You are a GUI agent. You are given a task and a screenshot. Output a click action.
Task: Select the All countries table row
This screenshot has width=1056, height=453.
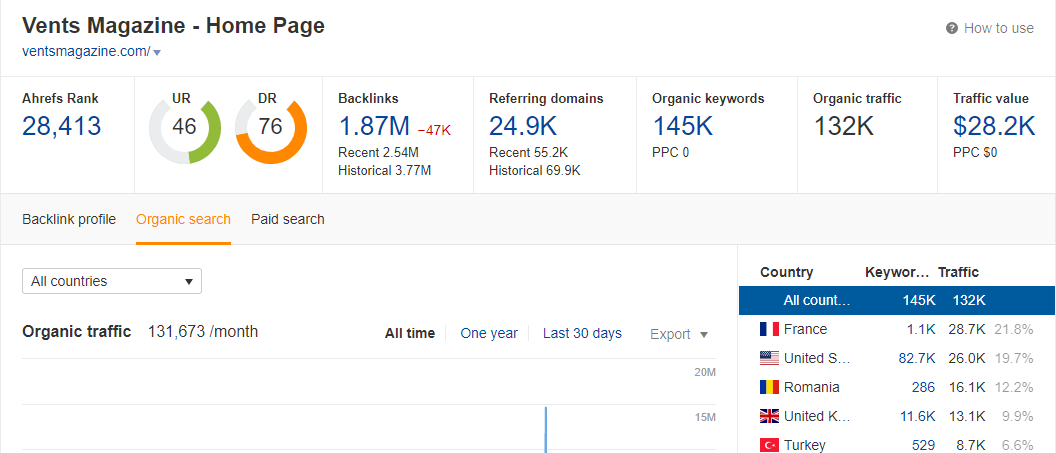[x=896, y=300]
